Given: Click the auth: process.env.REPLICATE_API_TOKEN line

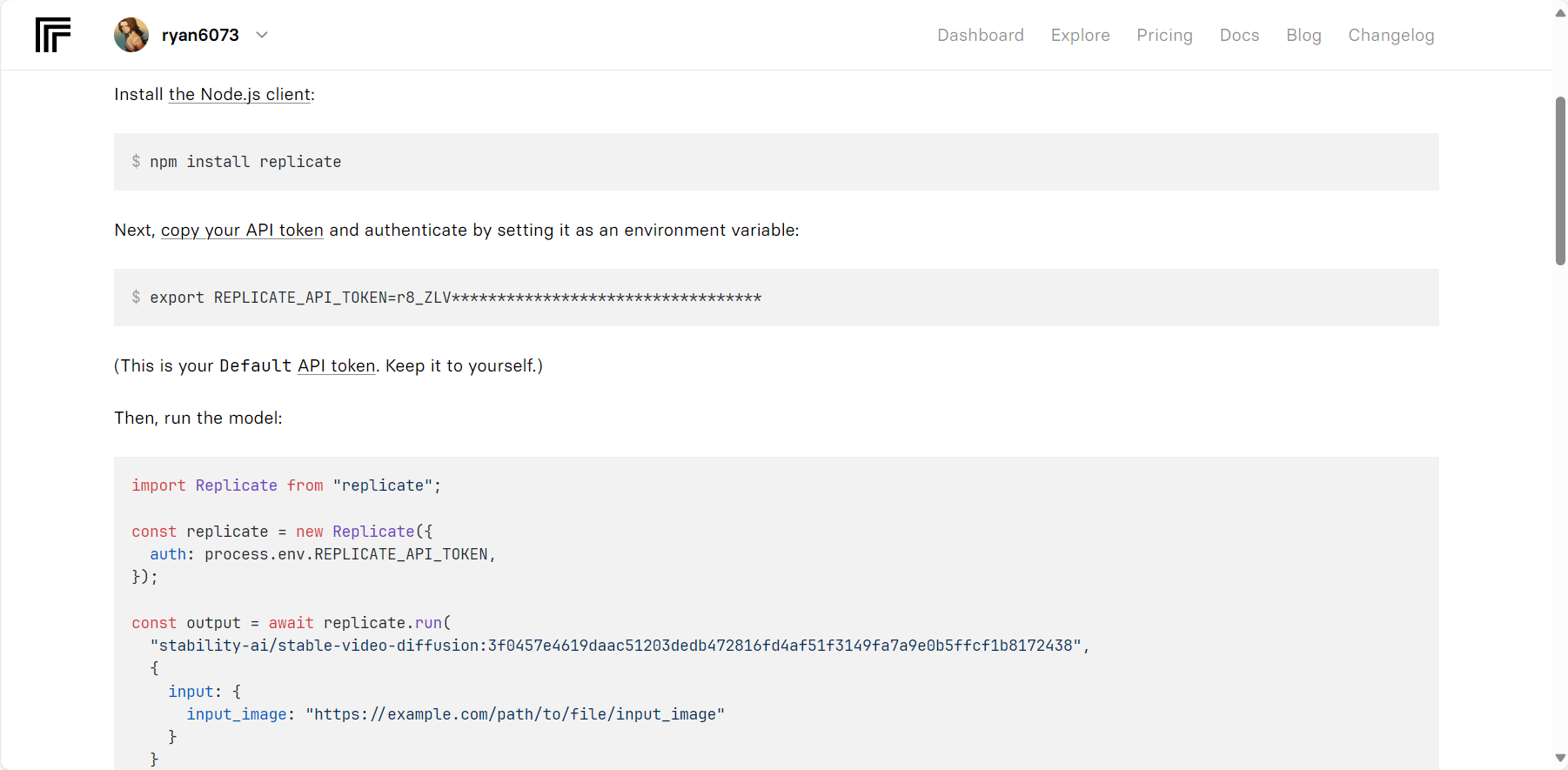Looking at the screenshot, I should (x=323, y=554).
